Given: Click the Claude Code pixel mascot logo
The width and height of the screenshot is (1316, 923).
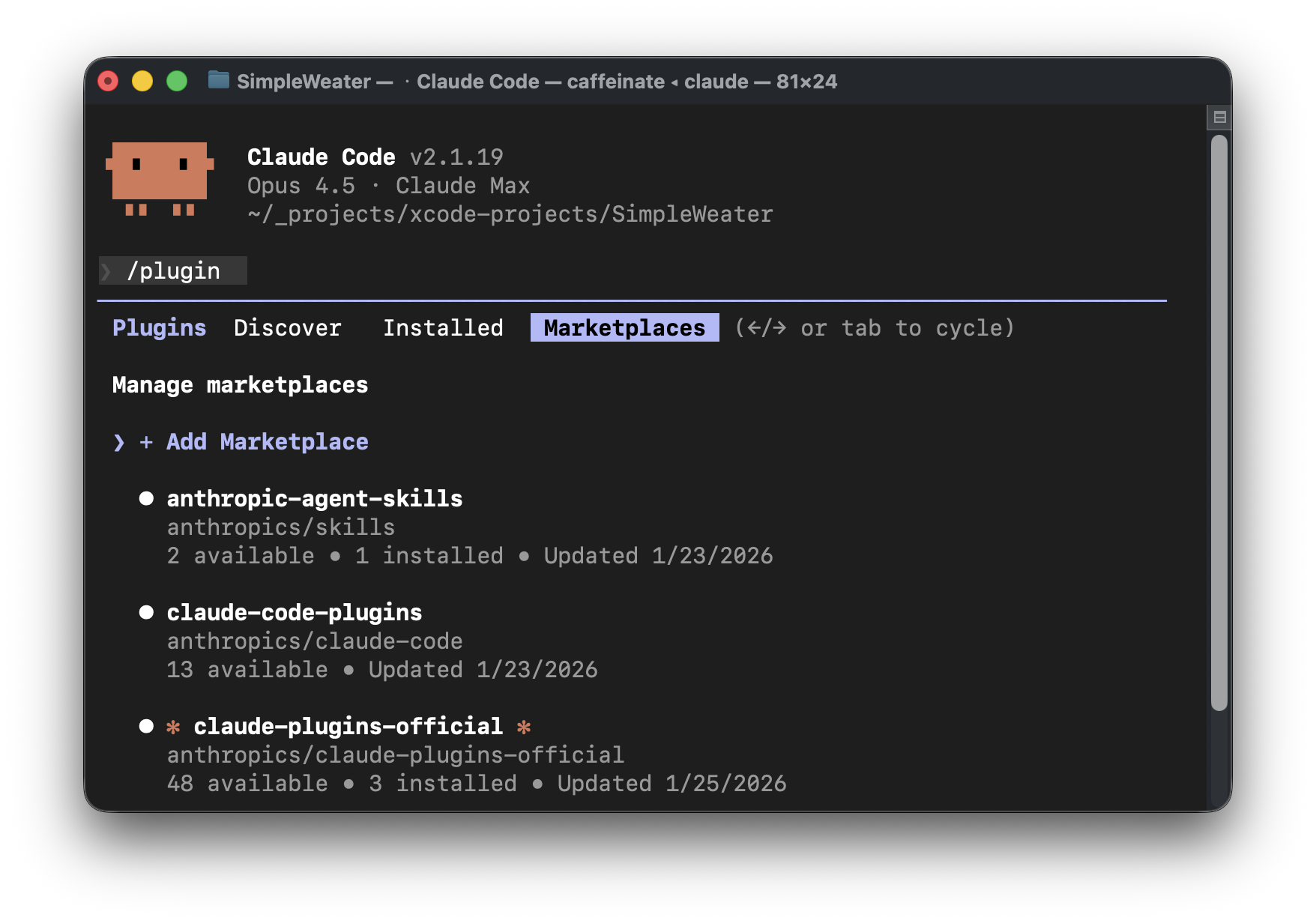Looking at the screenshot, I should (160, 178).
